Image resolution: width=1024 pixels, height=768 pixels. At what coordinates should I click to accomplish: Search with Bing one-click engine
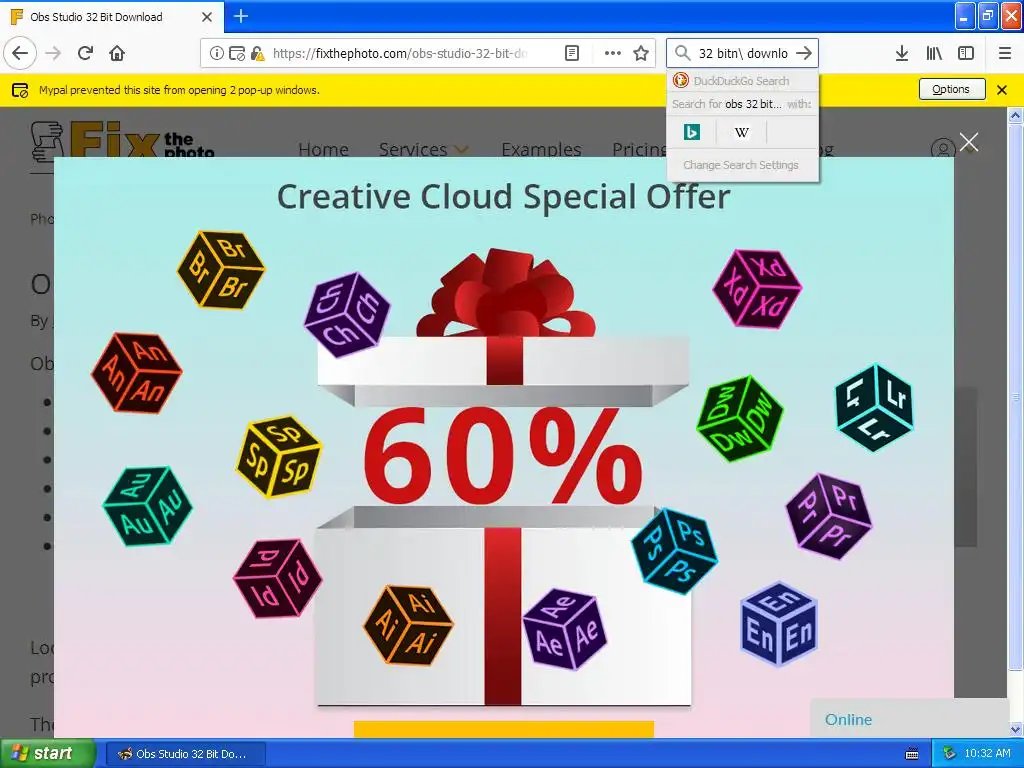(x=692, y=133)
